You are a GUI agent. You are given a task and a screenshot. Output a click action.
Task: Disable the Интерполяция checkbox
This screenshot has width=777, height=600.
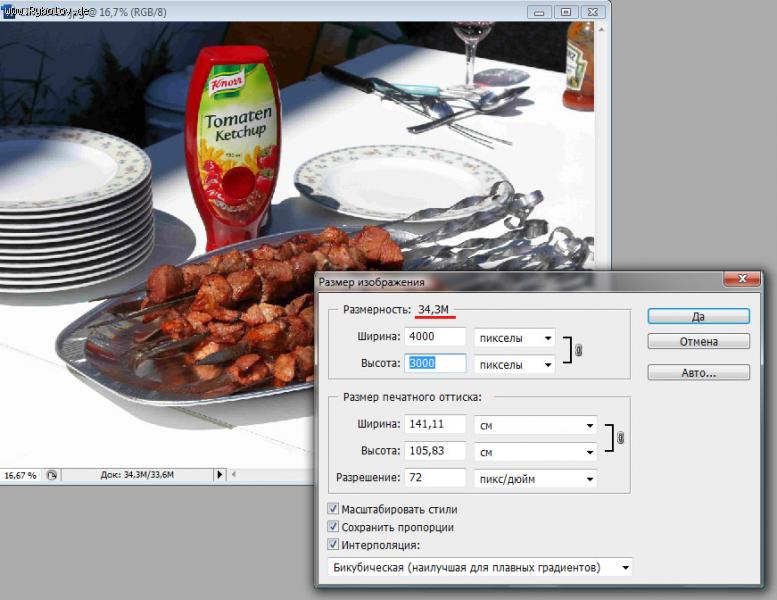click(334, 545)
